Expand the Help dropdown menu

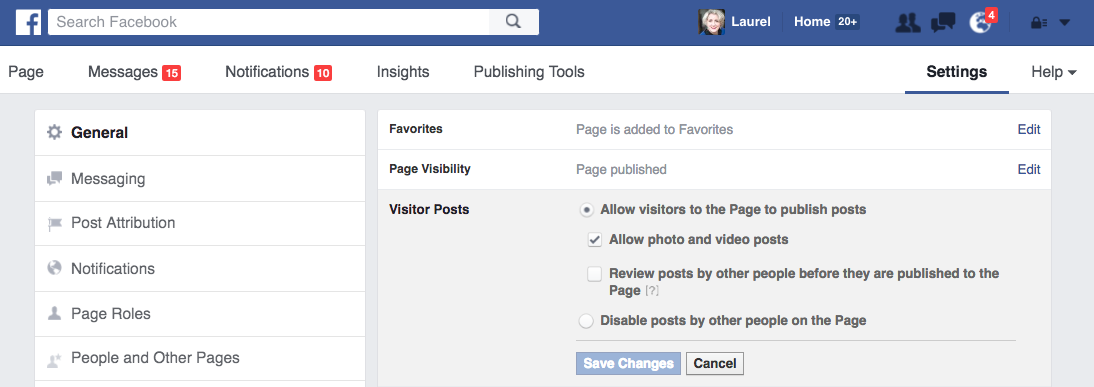(x=1054, y=72)
